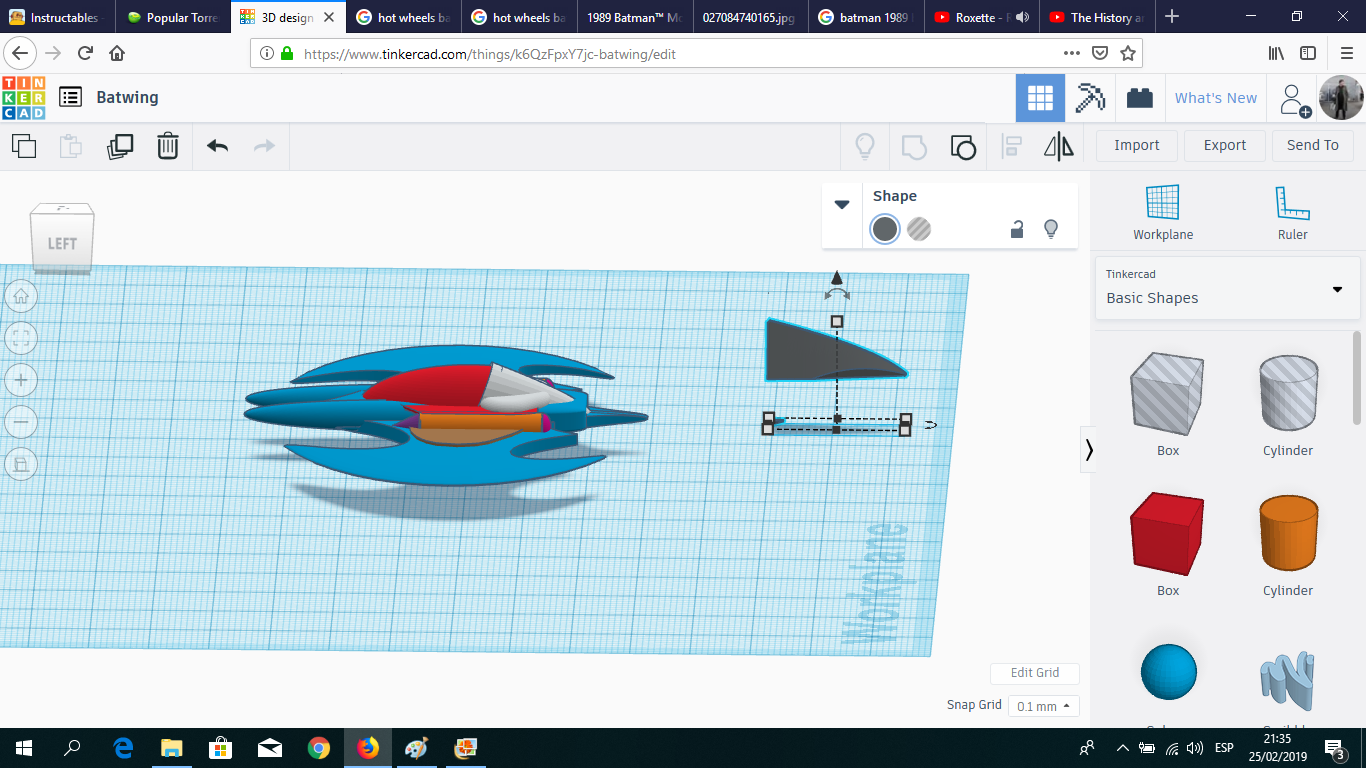
Task: Open File Explorer from the taskbar
Action: click(172, 748)
